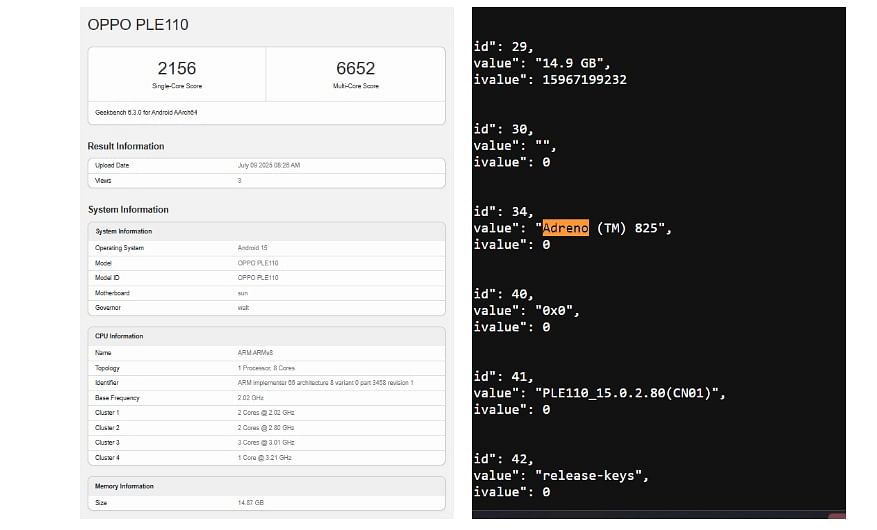Click the Views label
Screen dimensions: 877x530
point(103,181)
